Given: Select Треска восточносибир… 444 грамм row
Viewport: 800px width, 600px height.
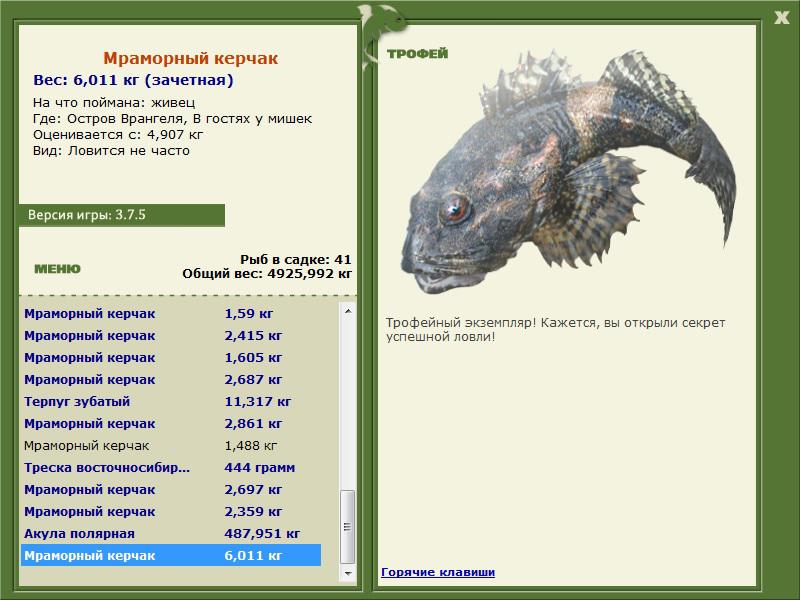Looking at the screenshot, I should [171, 467].
